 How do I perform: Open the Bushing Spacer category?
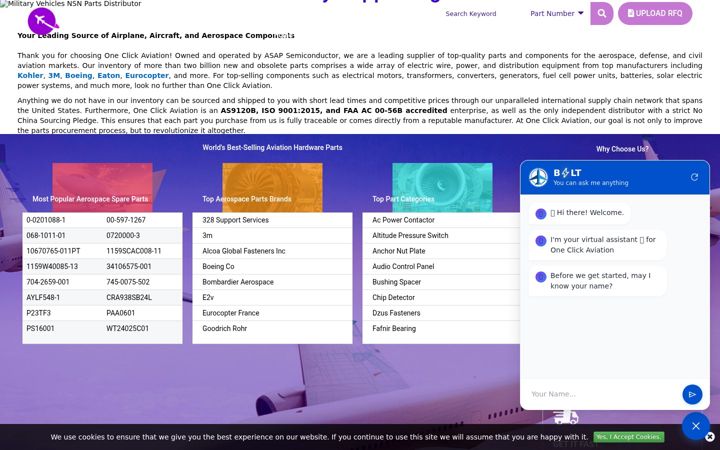coord(396,282)
